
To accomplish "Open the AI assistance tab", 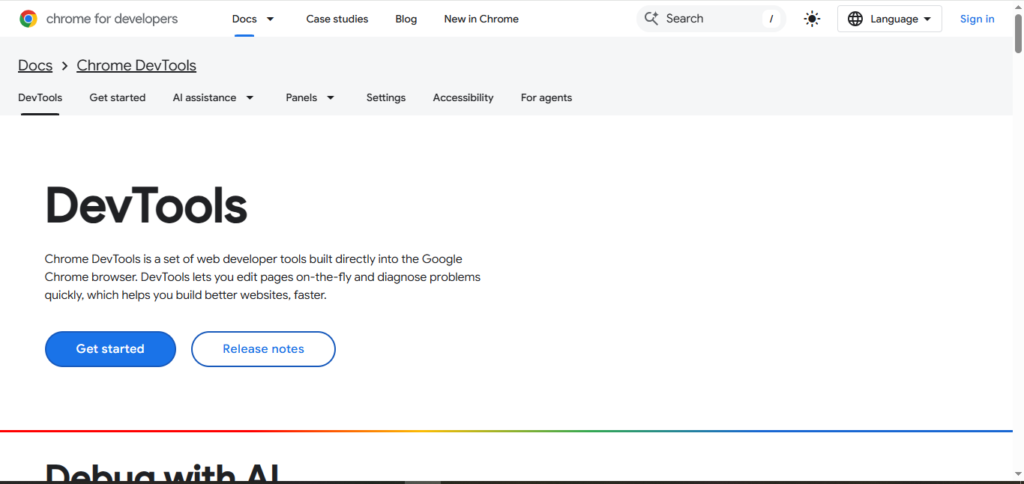I will point(204,98).
